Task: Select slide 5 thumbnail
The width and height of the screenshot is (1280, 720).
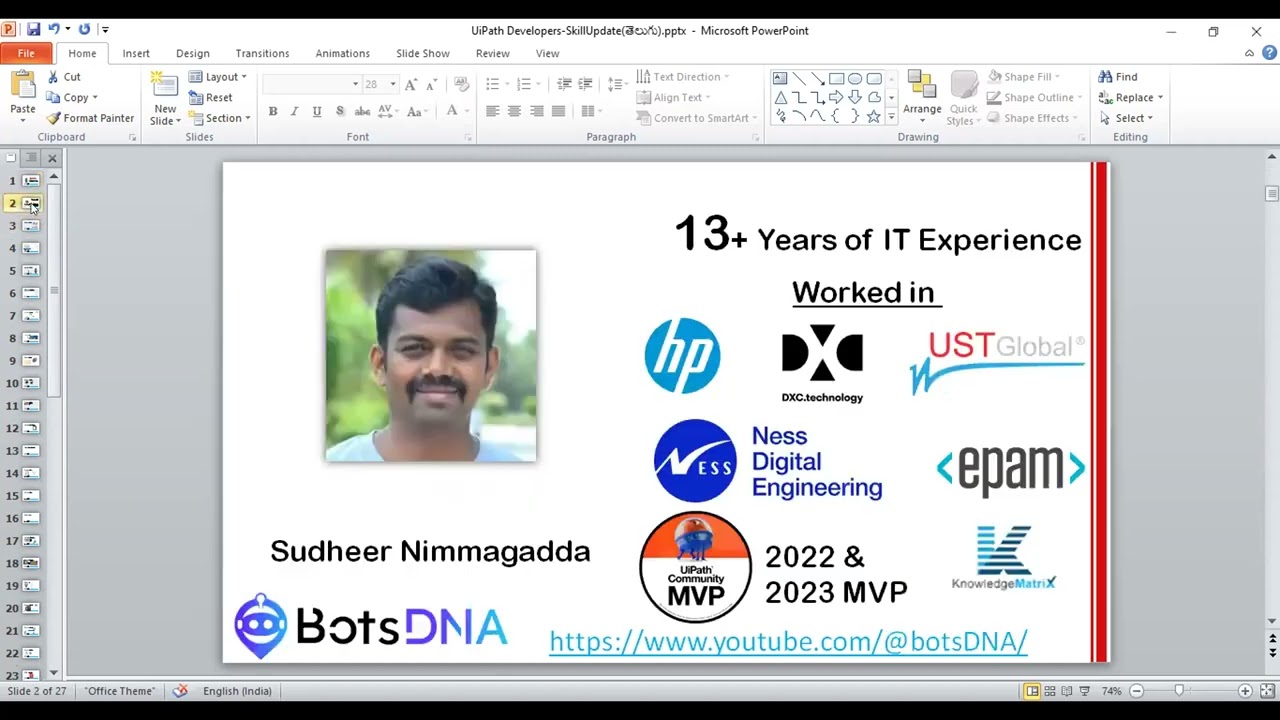Action: pyautogui.click(x=31, y=271)
